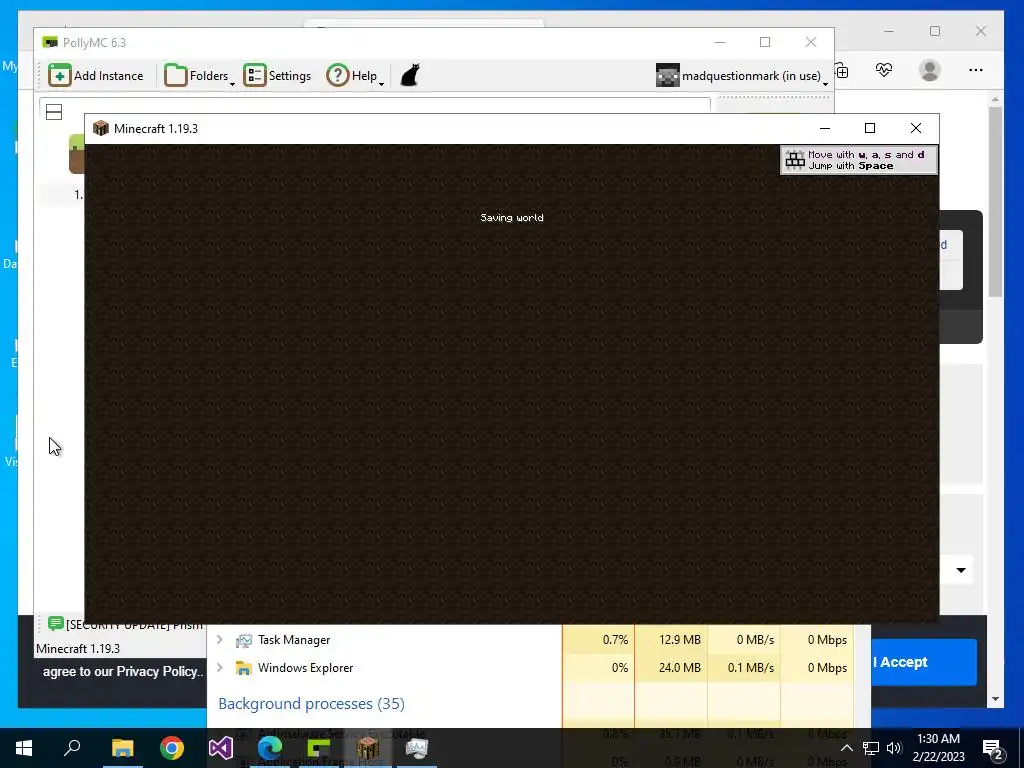The width and height of the screenshot is (1024, 768).
Task: Switch to Minecraft on the taskbar
Action: pyautogui.click(x=368, y=748)
